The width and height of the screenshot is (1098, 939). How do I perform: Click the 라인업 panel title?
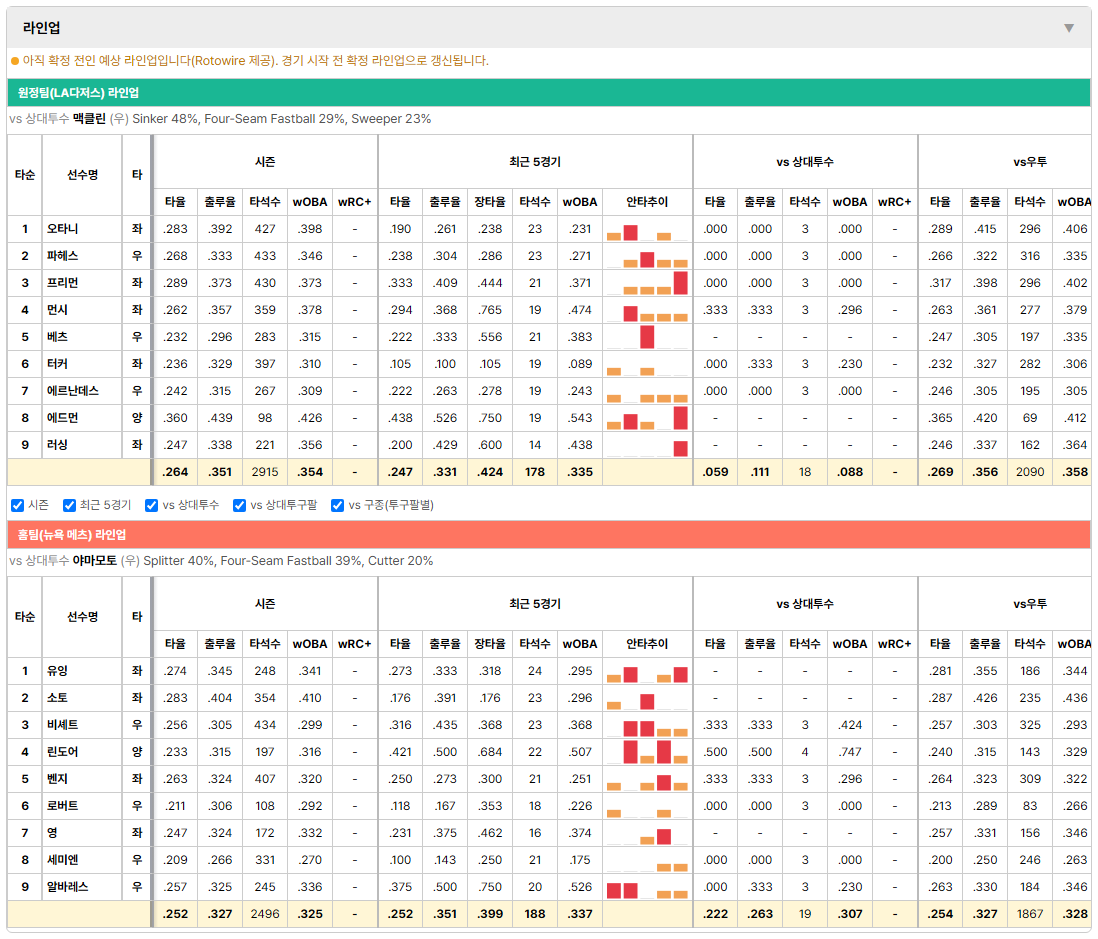pos(41,28)
